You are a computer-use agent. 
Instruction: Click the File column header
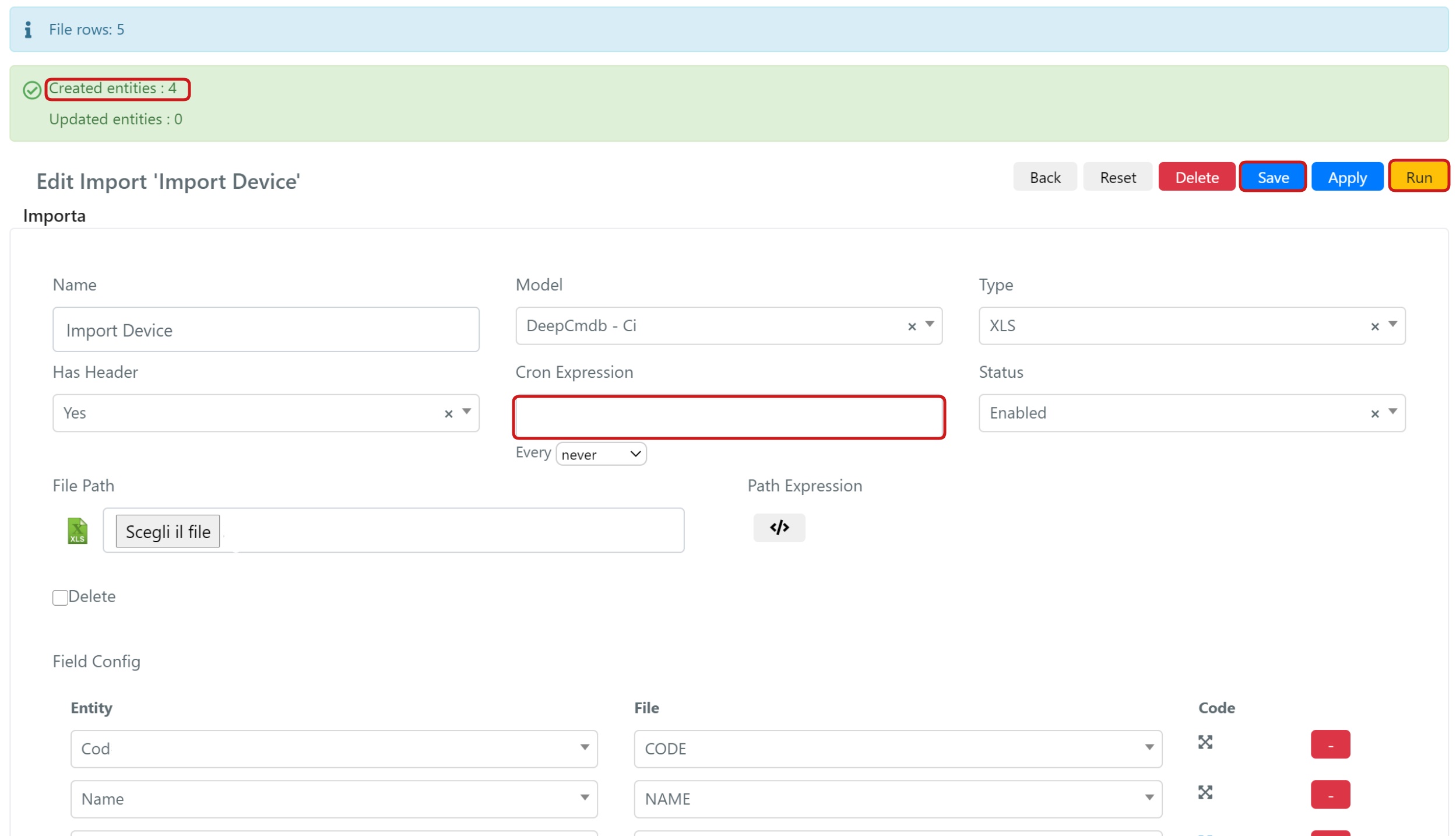(x=646, y=708)
